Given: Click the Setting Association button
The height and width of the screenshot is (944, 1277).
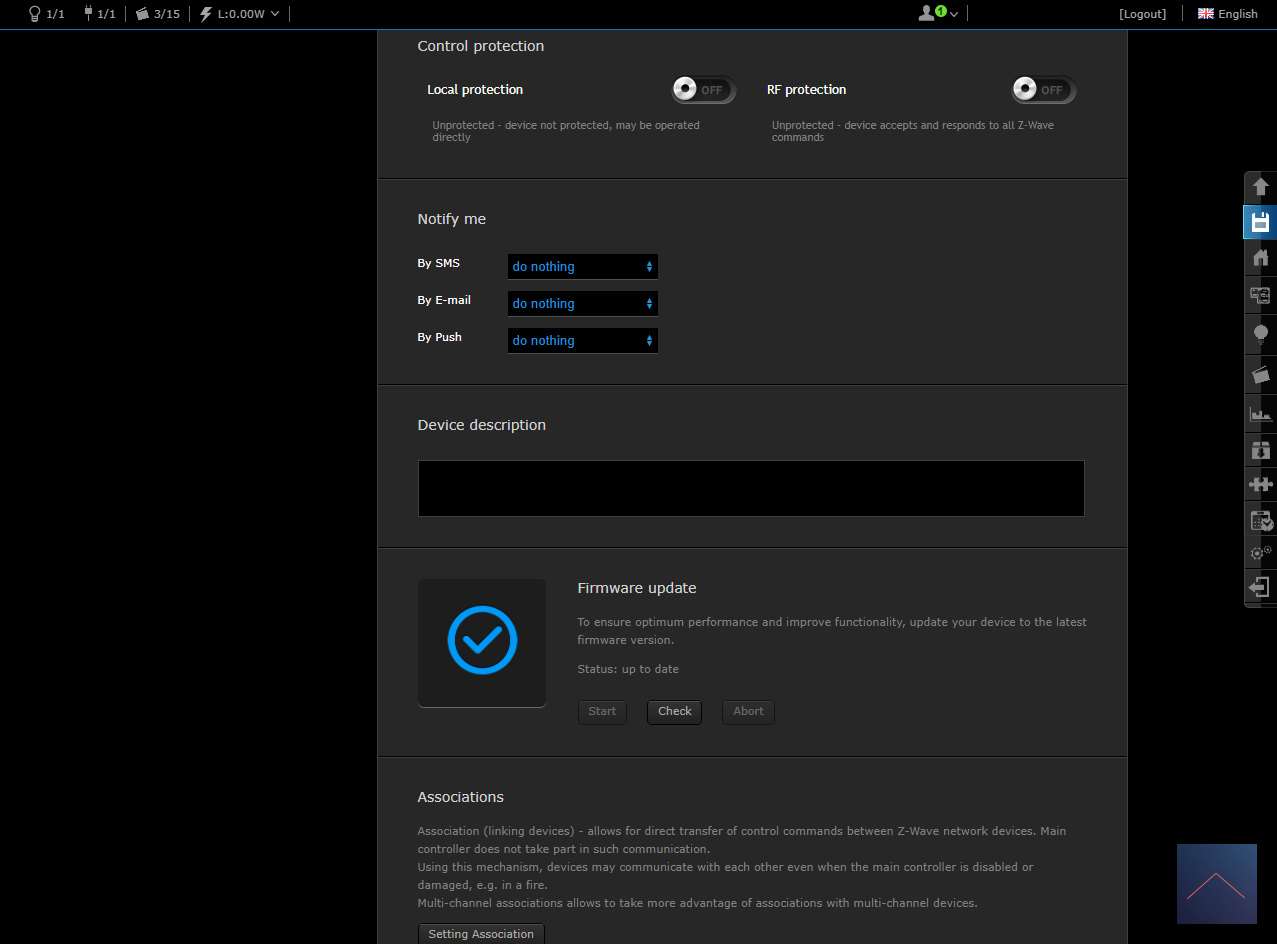Looking at the screenshot, I should tap(481, 934).
